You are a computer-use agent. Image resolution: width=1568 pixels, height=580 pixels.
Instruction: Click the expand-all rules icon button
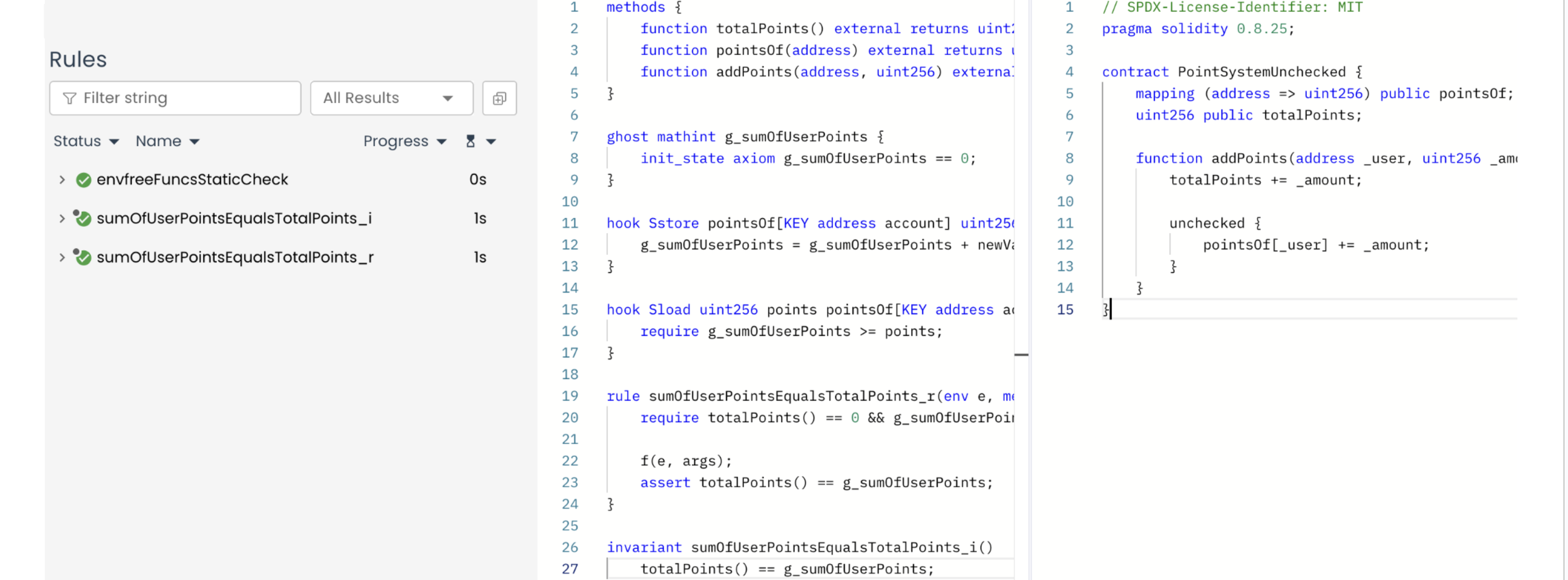[x=499, y=98]
